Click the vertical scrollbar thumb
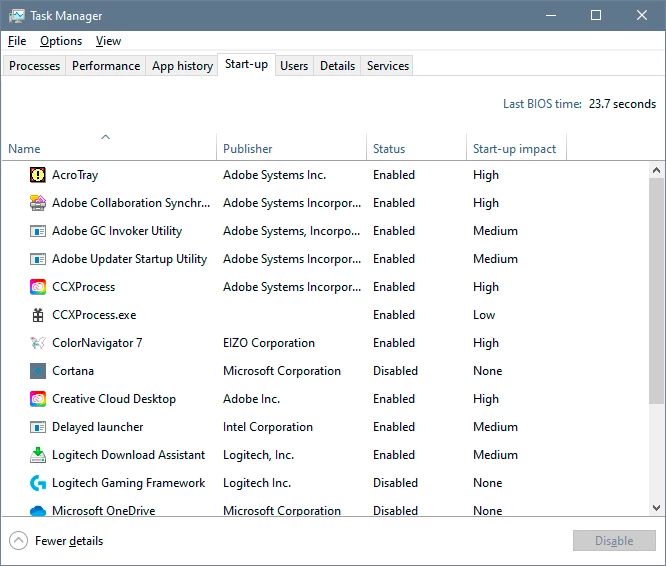Screen dimensions: 666x566 tap(656, 291)
